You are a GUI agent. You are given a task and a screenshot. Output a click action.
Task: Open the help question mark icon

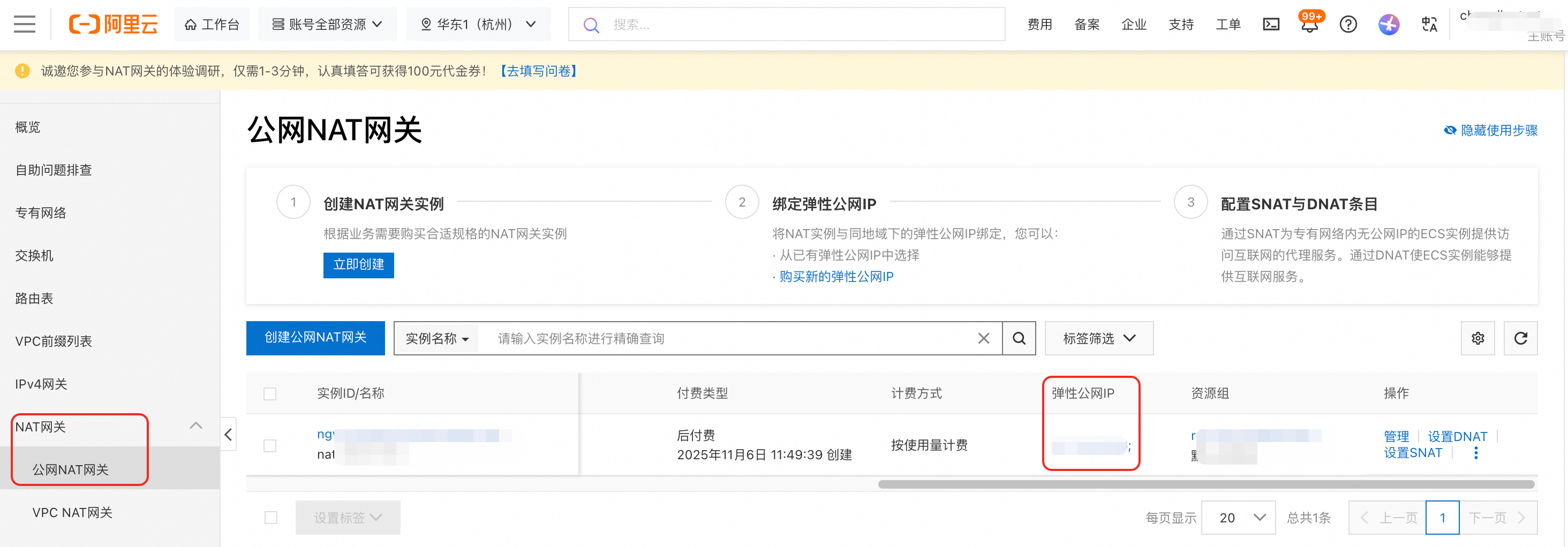coord(1348,24)
